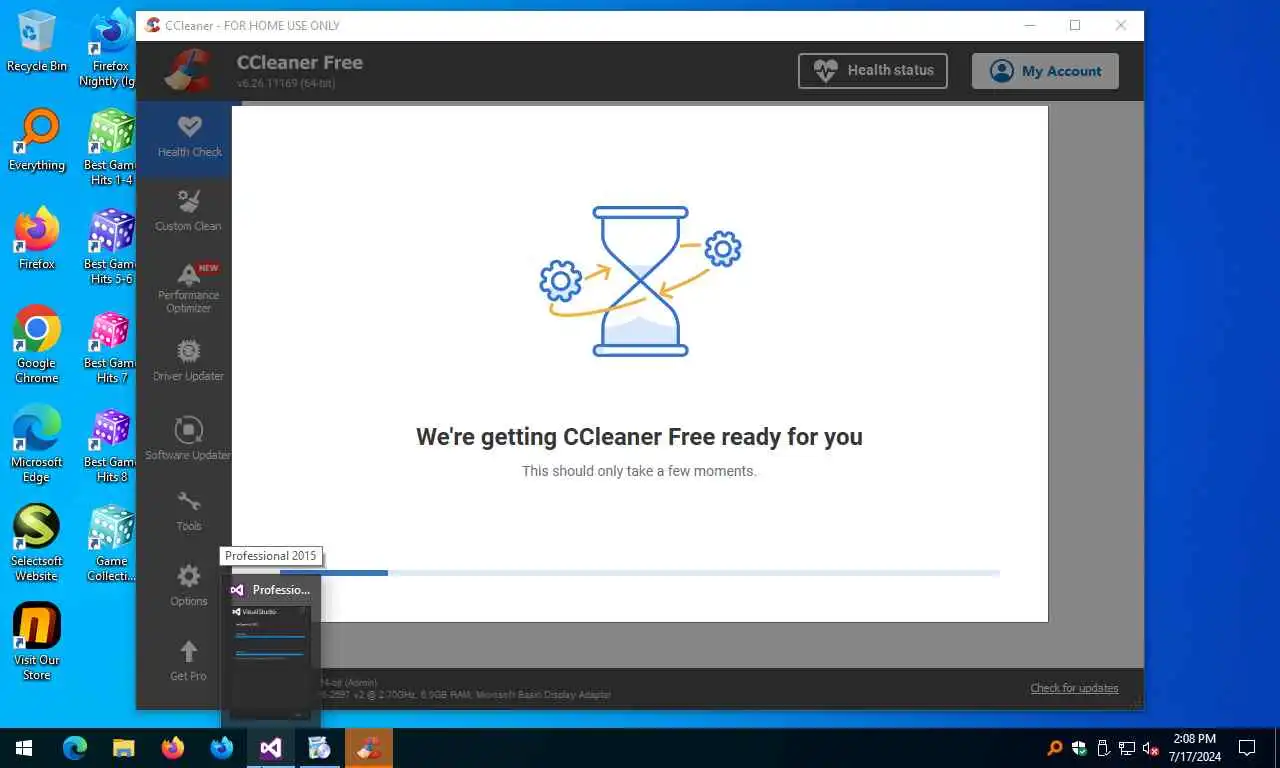Launch Firefox Nightly from taskbar
The width and height of the screenshot is (1280, 768).
(x=221, y=748)
